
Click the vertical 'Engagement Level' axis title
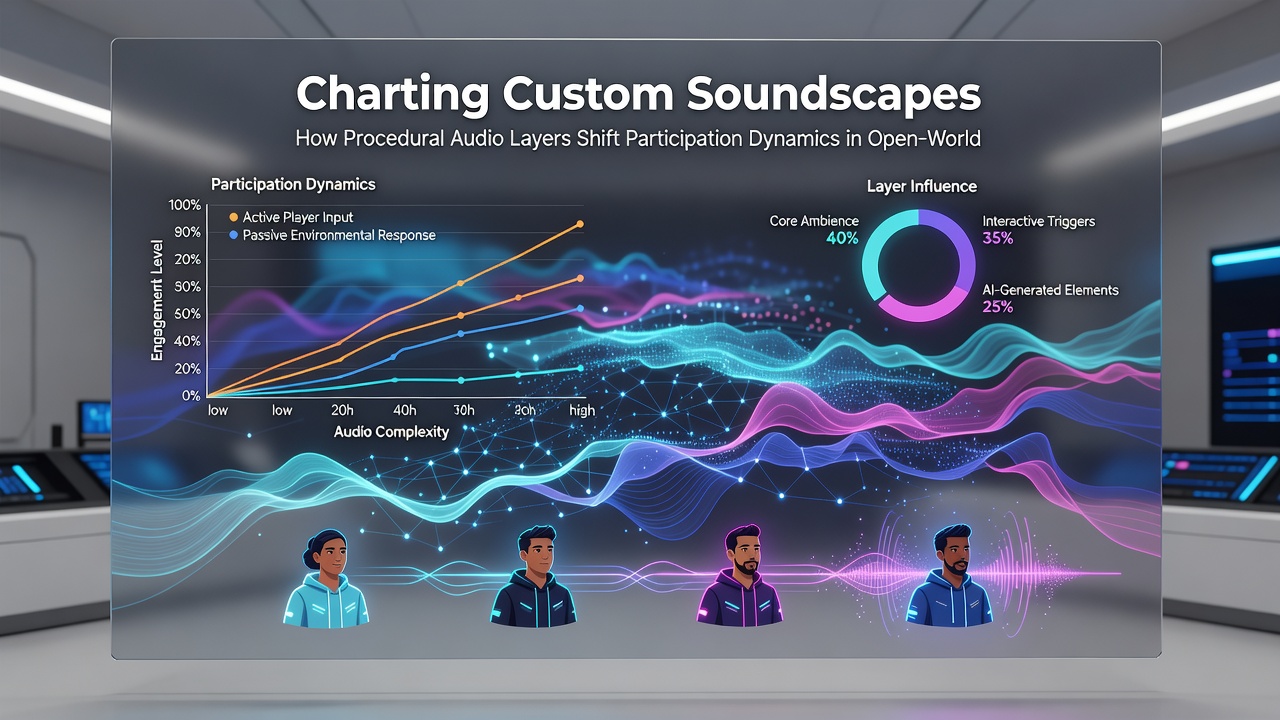click(x=158, y=301)
